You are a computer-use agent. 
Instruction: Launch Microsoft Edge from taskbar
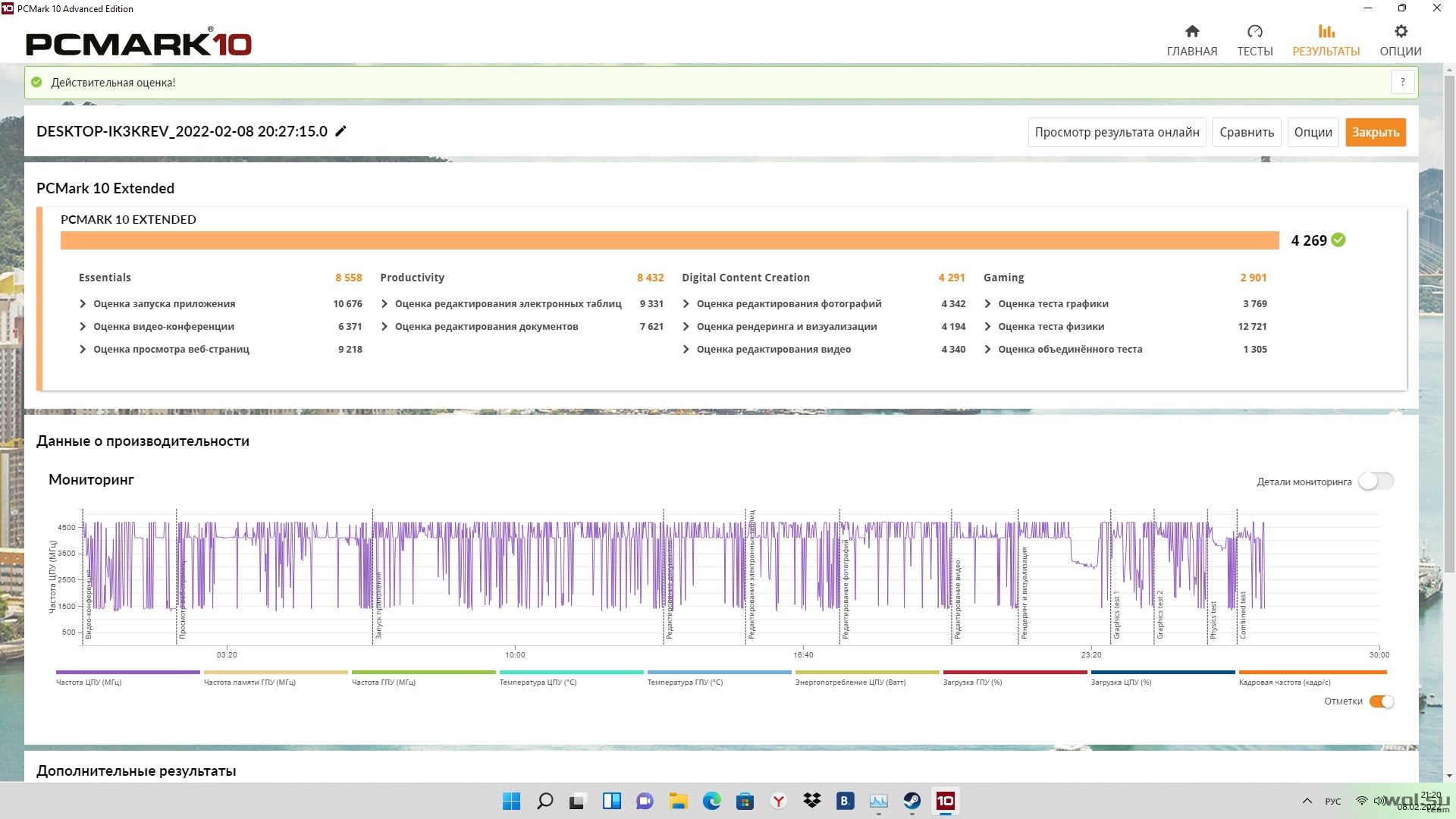tap(712, 801)
